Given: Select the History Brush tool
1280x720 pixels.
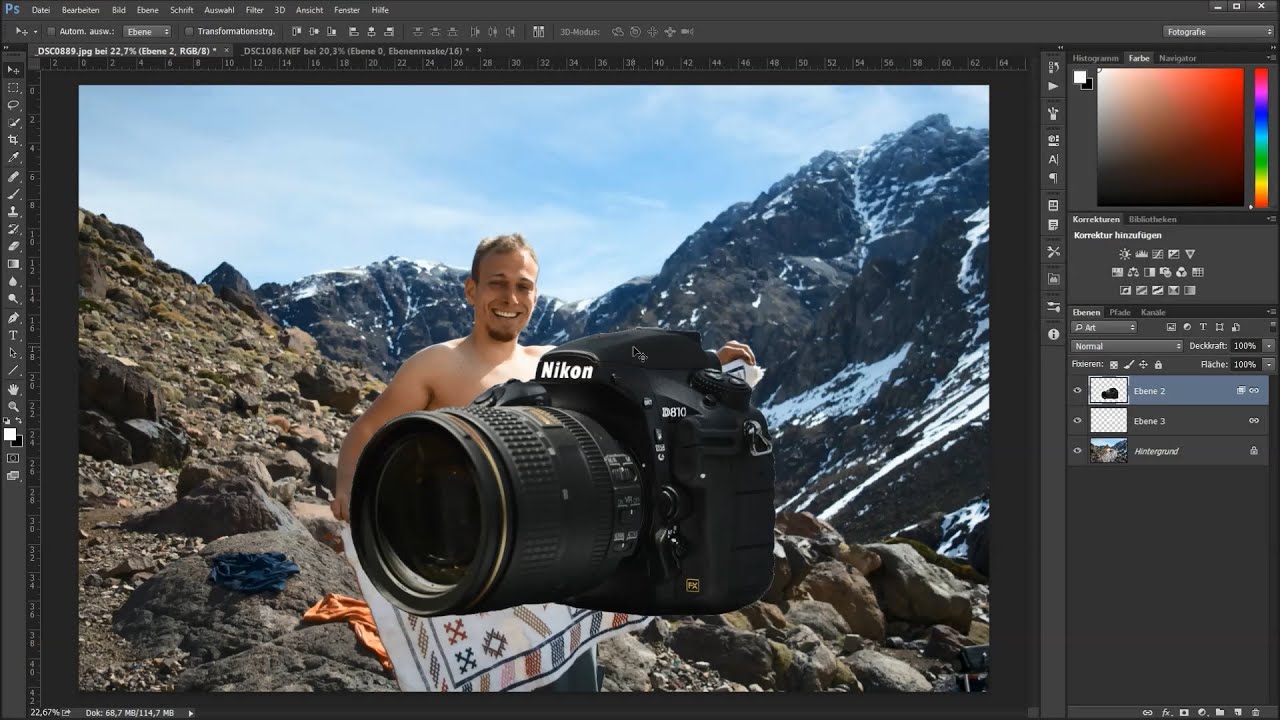Looking at the screenshot, I should [x=14, y=229].
